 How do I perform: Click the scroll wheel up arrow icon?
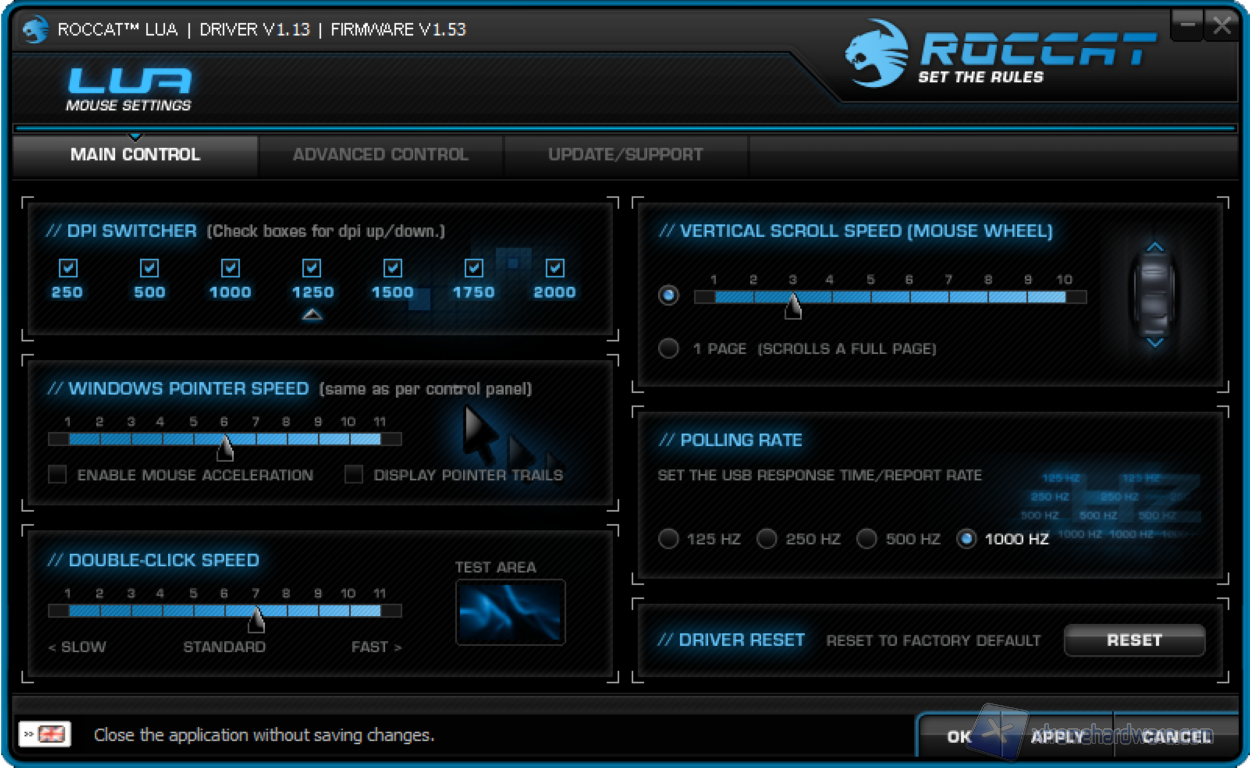tap(1155, 247)
